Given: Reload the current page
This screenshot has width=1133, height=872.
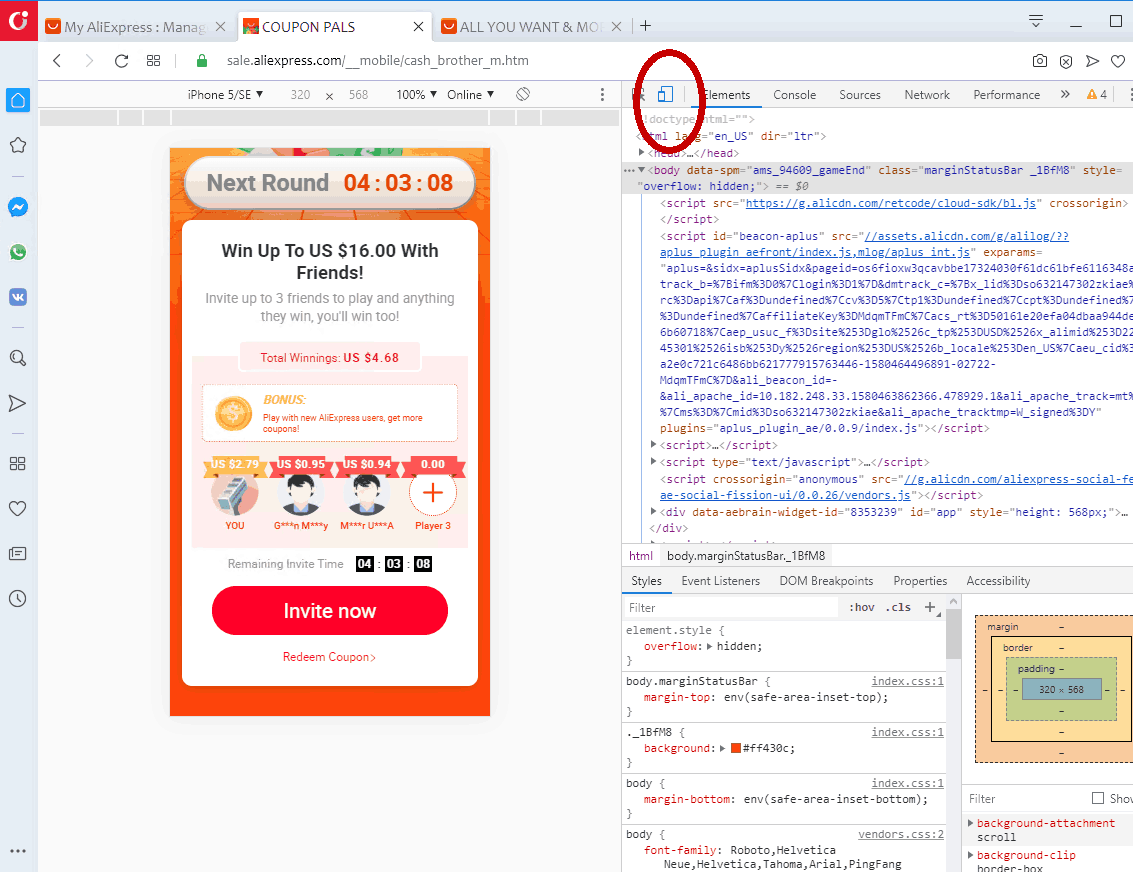Looking at the screenshot, I should coord(121,61).
